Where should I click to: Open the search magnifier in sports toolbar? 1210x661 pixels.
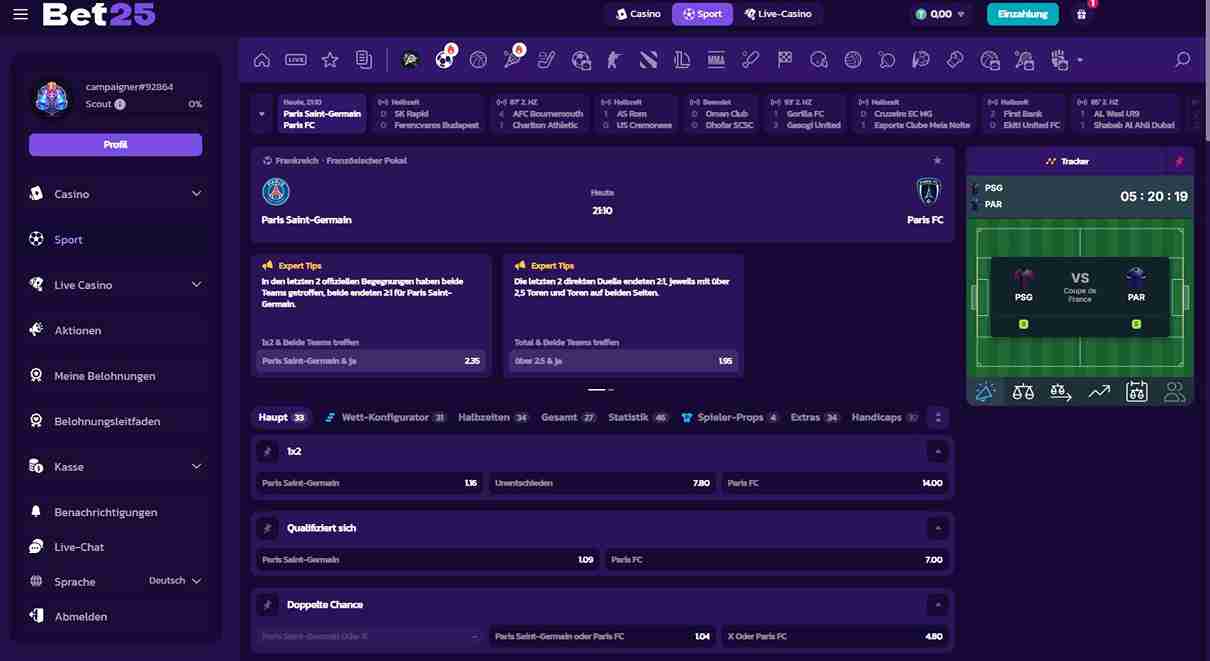click(1183, 60)
